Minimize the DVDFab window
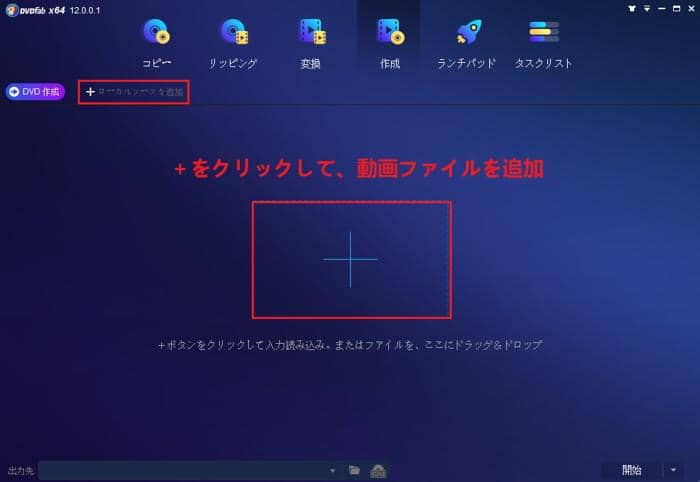The width and height of the screenshot is (700, 482). [662, 8]
